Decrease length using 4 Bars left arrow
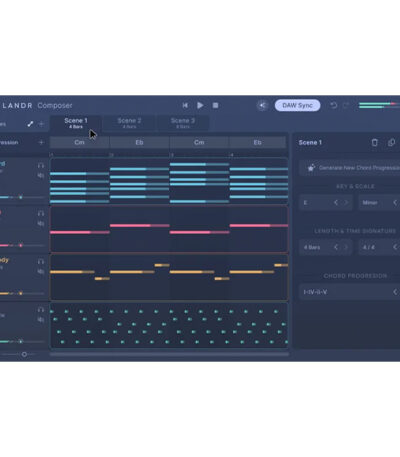The image size is (400, 457). click(x=336, y=247)
